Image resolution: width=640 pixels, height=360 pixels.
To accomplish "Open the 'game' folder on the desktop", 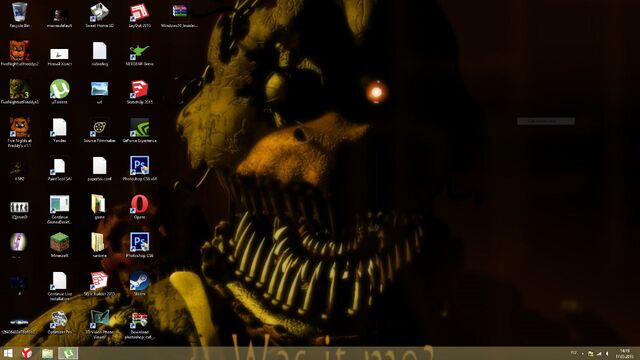I will click(99, 206).
